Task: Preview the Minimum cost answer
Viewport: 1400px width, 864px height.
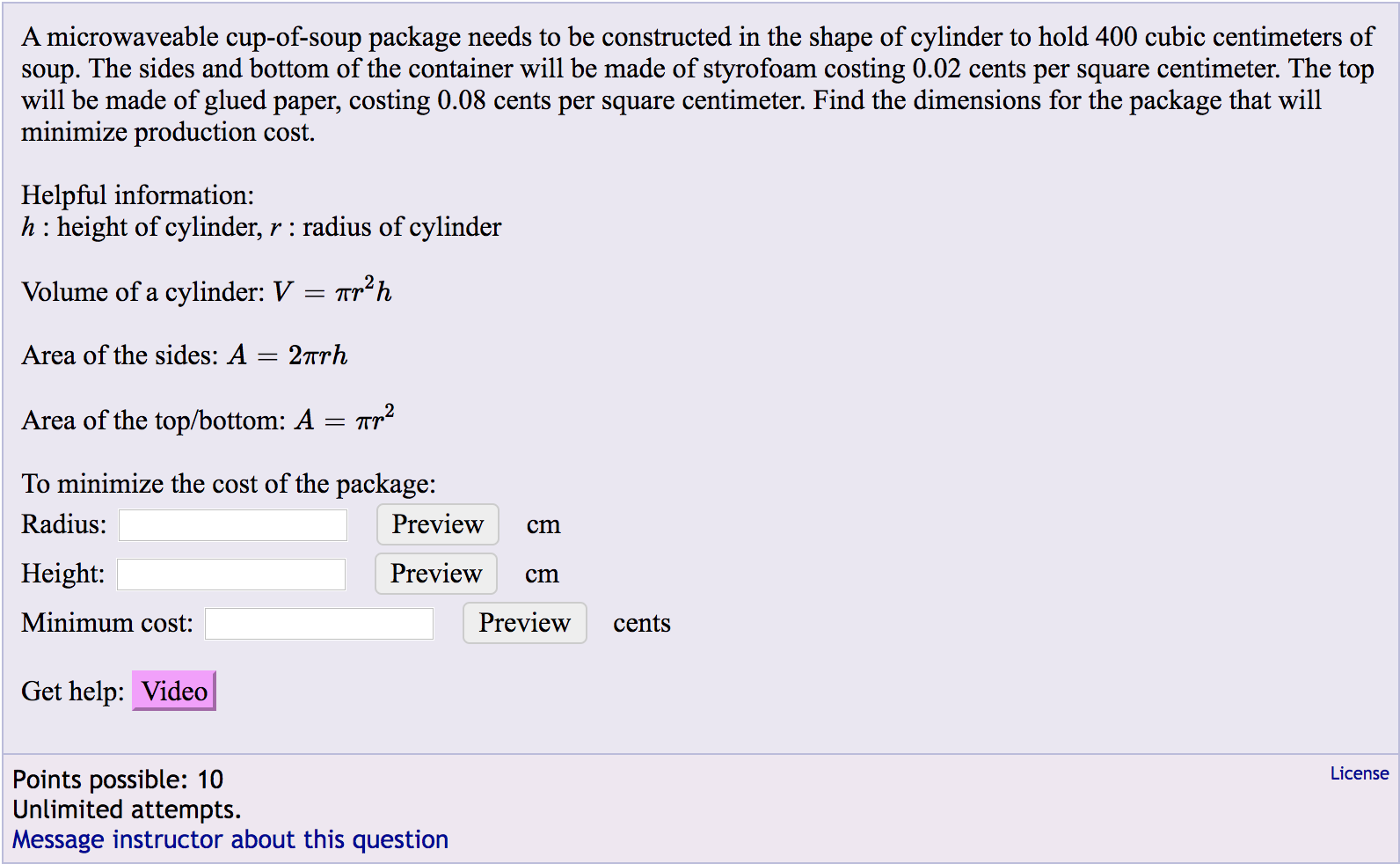Action: 525,623
